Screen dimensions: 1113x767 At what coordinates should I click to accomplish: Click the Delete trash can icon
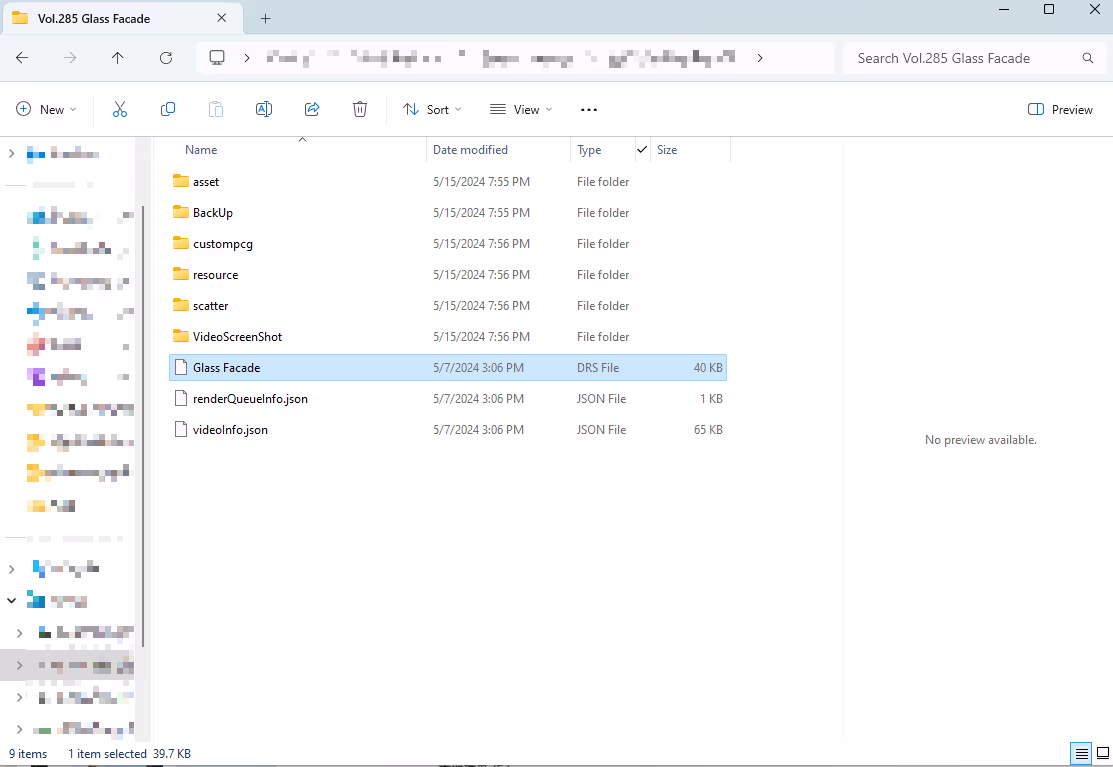360,109
